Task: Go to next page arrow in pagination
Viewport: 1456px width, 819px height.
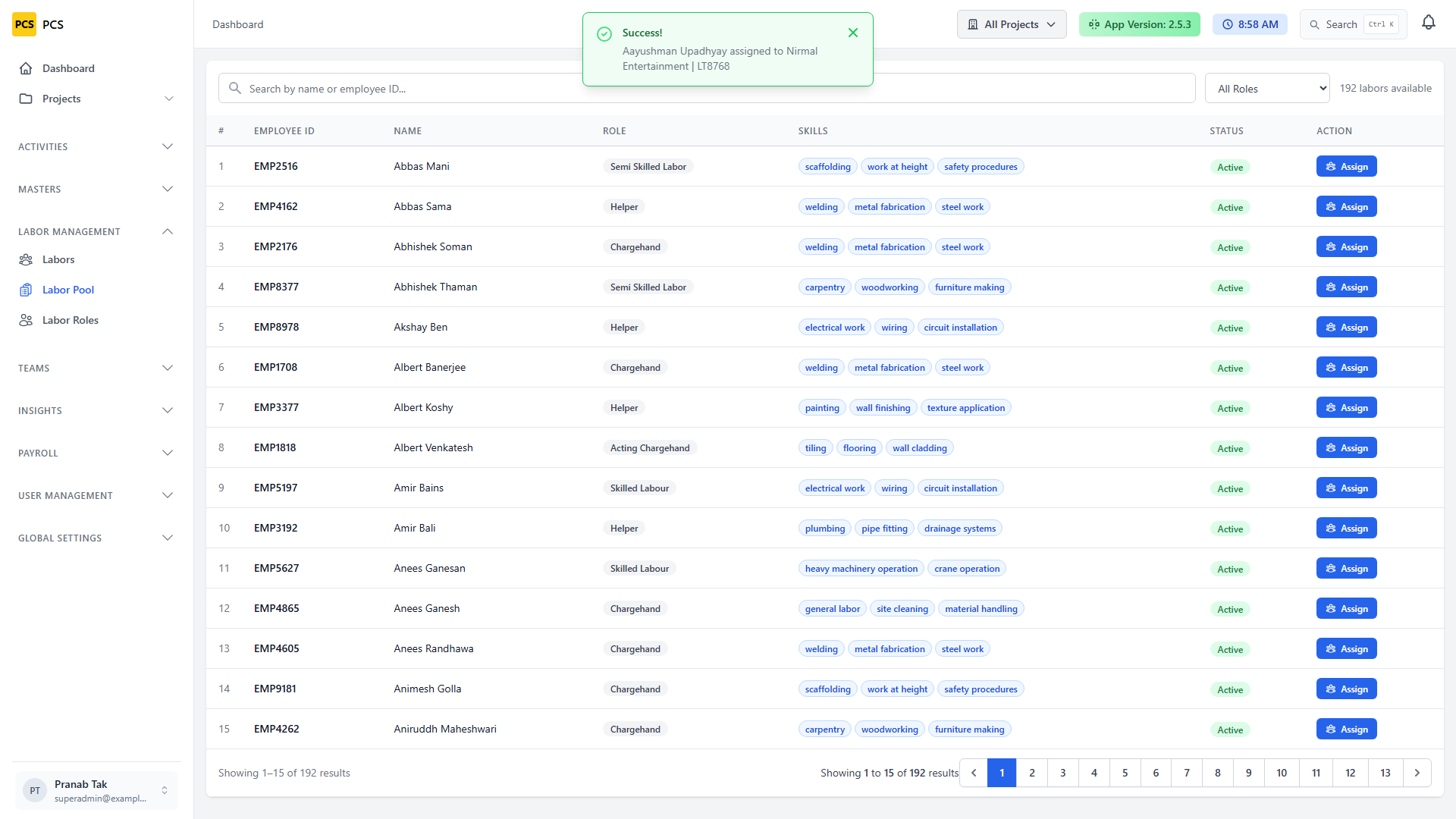Action: [1417, 773]
